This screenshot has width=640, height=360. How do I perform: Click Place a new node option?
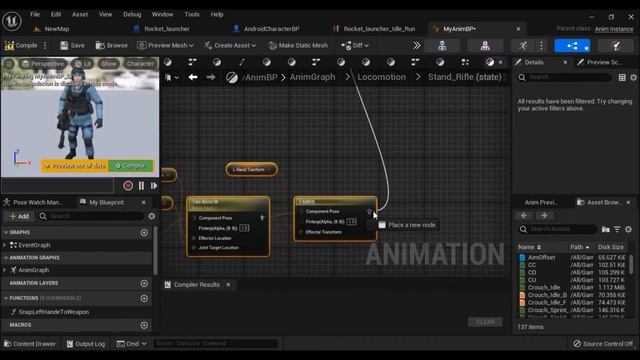(407, 225)
